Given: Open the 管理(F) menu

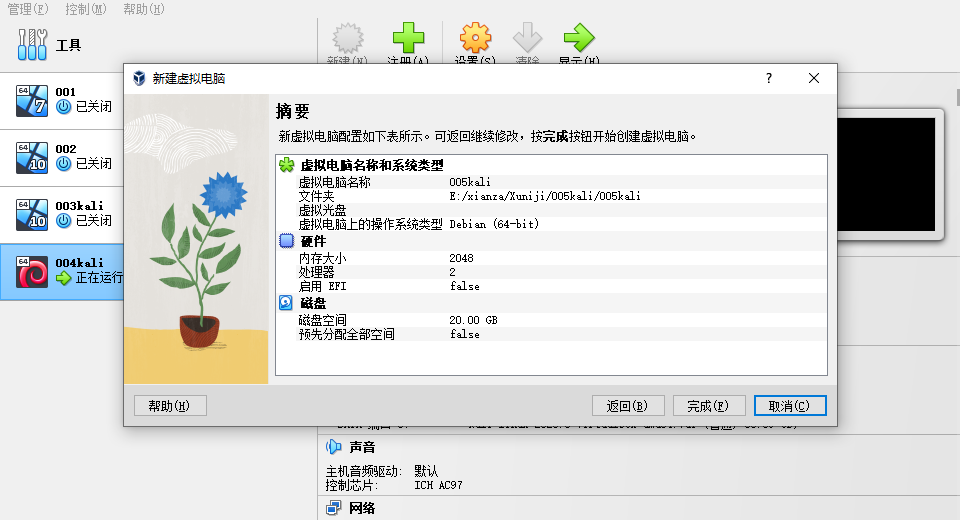Looking at the screenshot, I should click(28, 9).
